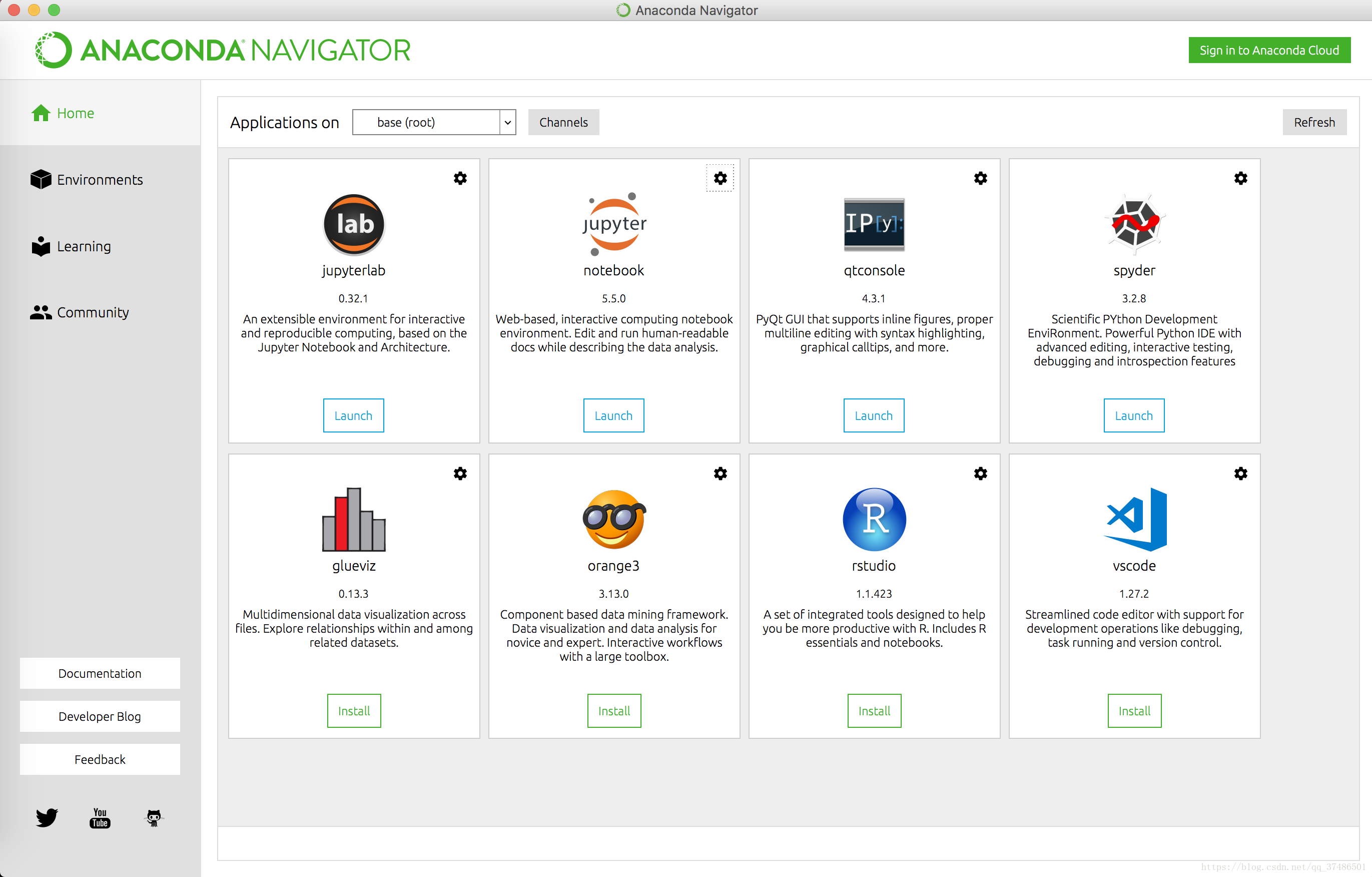This screenshot has width=1372, height=877.
Task: Install vscode
Action: (1134, 711)
